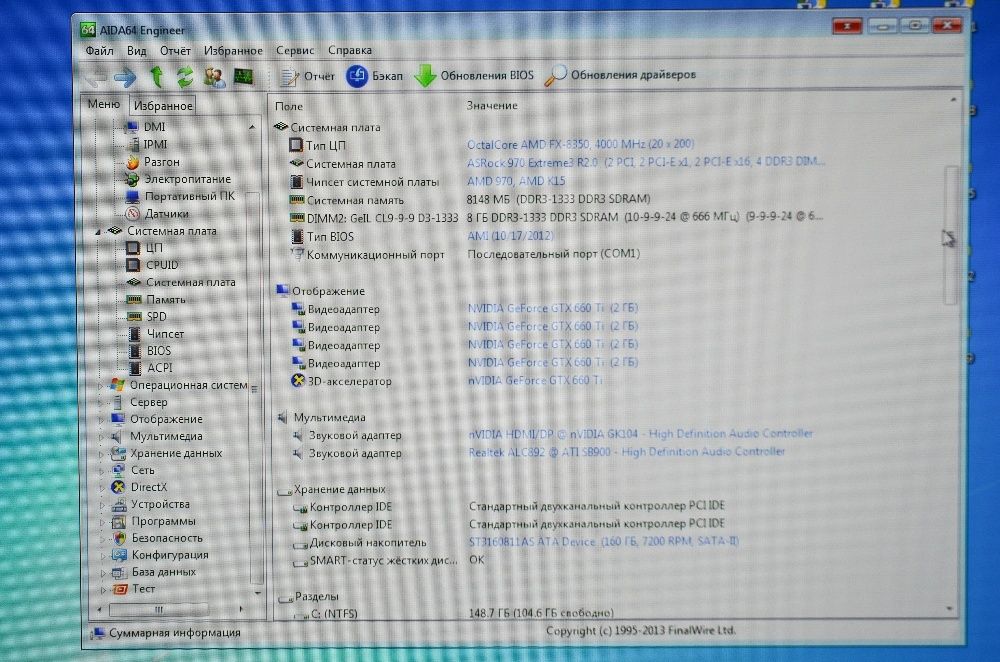Open the Сервис menu

coord(295,50)
